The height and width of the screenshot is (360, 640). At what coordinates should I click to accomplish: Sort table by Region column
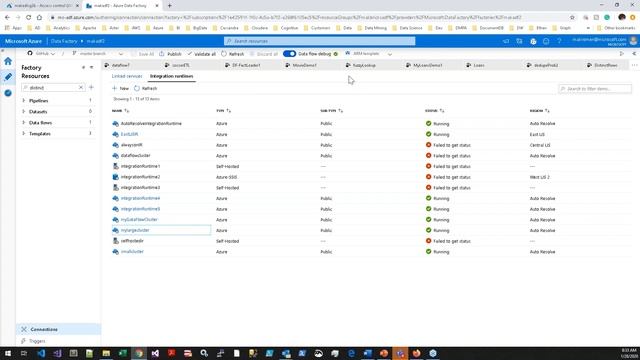(539, 111)
